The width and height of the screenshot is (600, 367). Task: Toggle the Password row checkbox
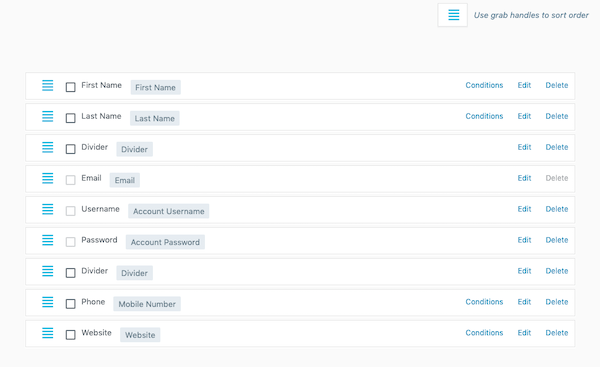(x=70, y=242)
